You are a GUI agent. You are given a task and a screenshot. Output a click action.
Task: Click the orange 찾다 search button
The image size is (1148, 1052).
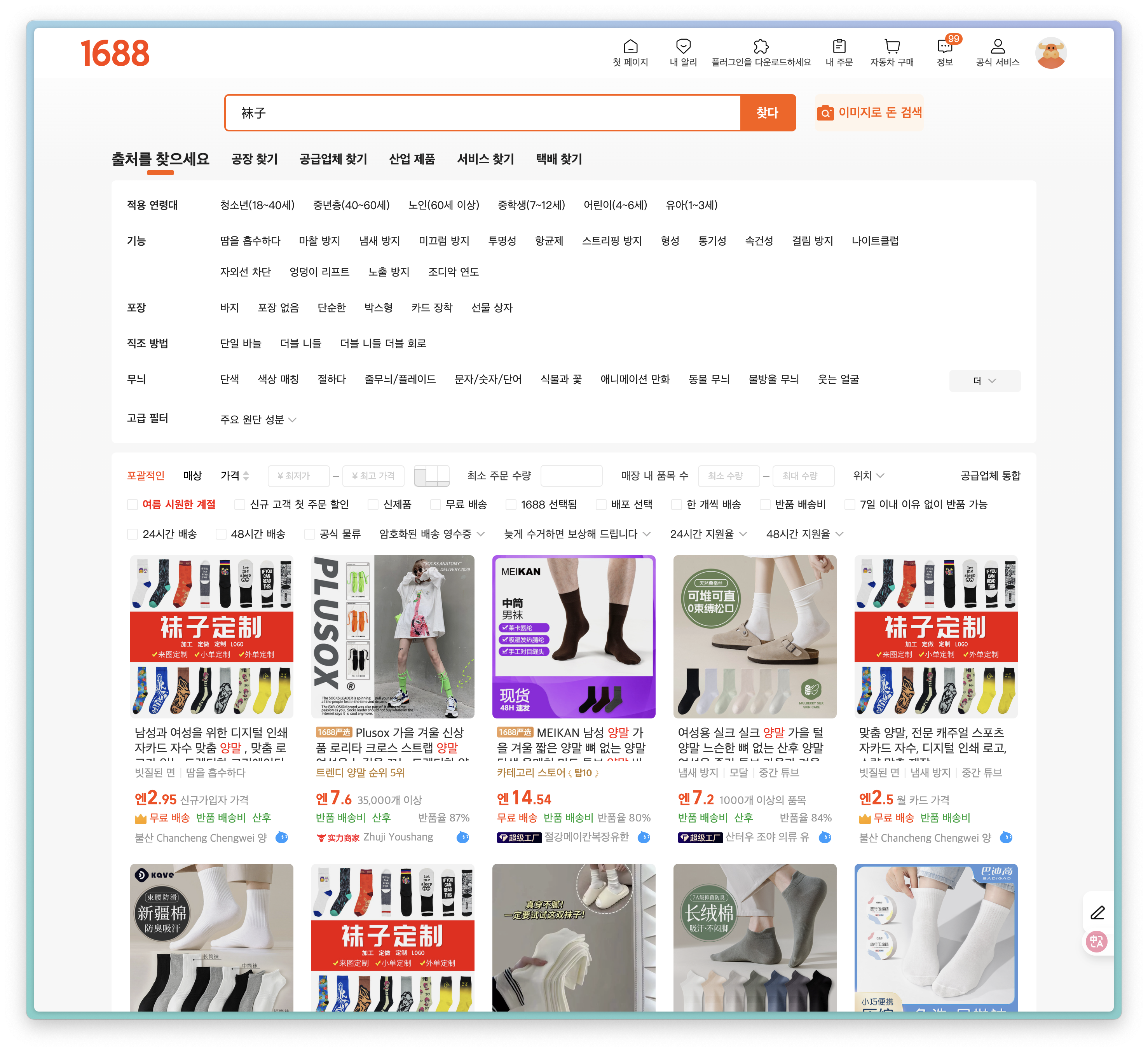tap(767, 113)
